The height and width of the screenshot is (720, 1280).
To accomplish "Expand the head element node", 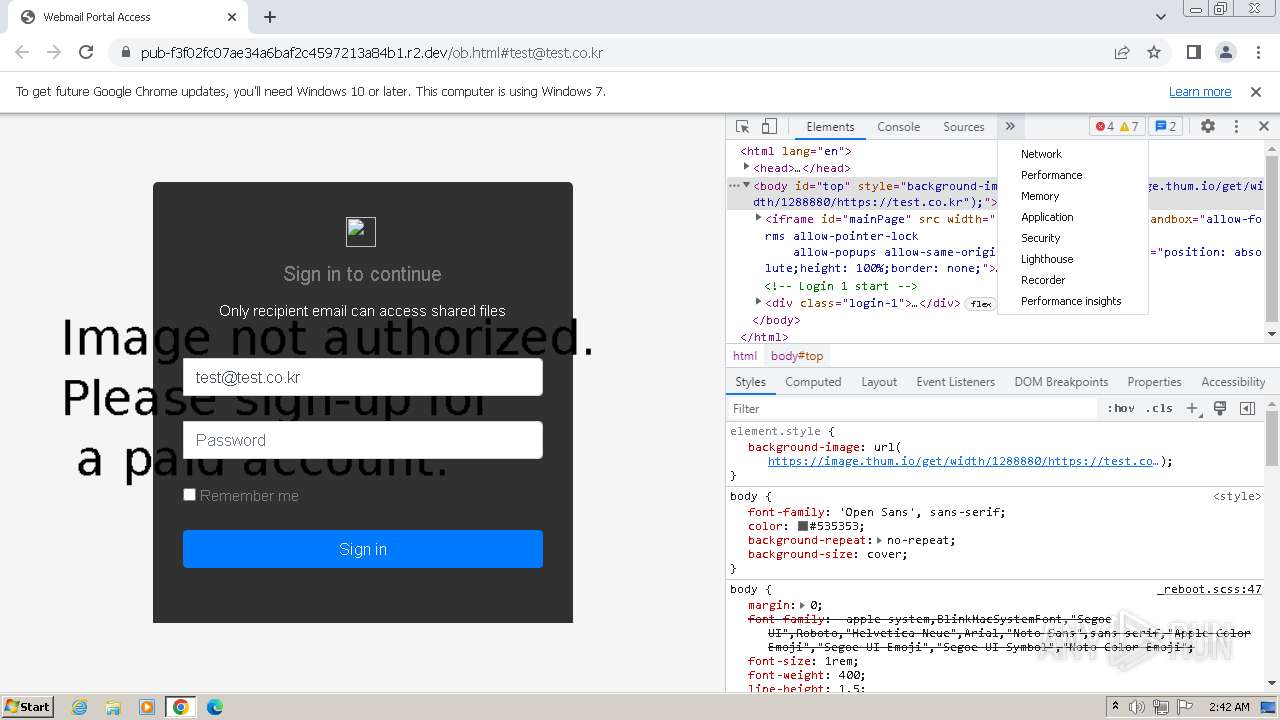I will 746,167.
